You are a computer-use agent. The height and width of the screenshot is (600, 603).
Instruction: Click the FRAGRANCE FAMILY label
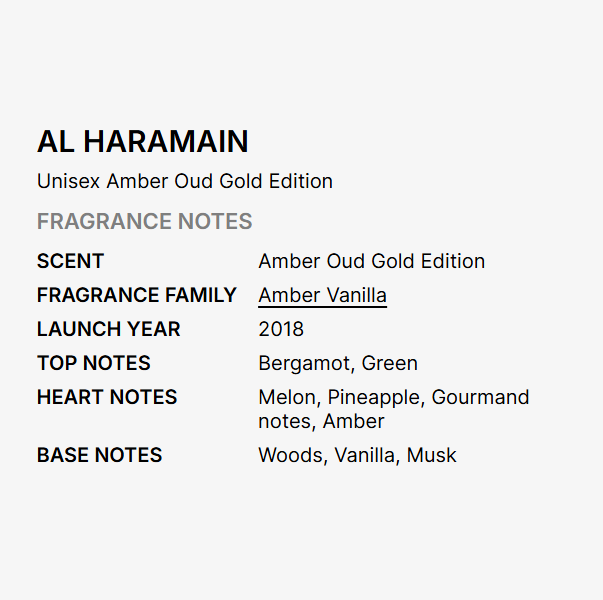(x=137, y=295)
